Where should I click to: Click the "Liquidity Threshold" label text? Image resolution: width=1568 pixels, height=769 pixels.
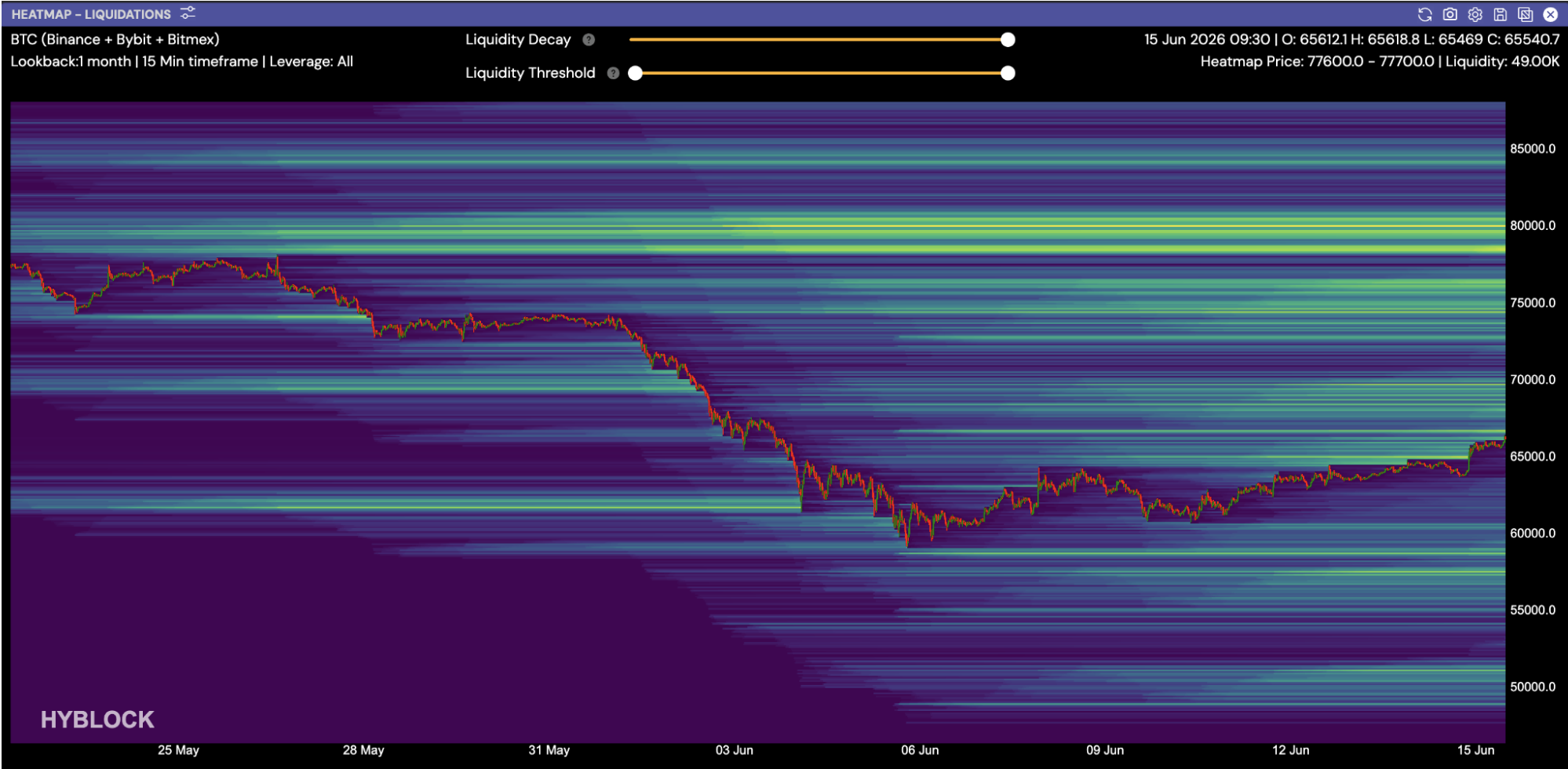click(531, 73)
